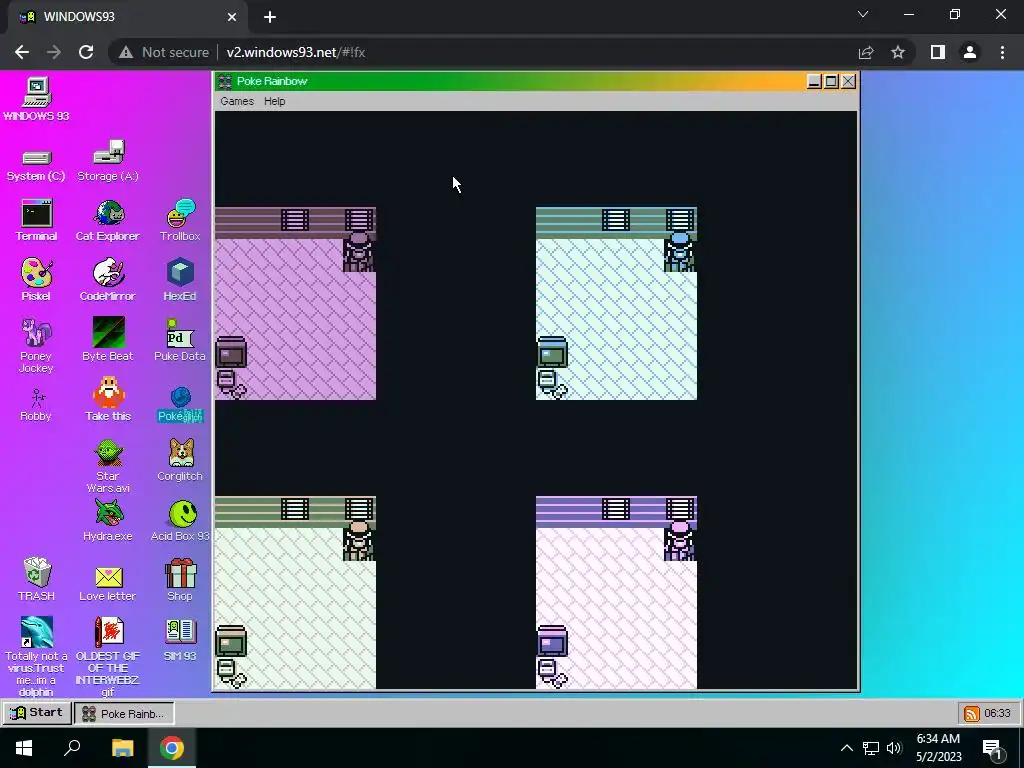Bookmark this page with star icon
1024x768 pixels.
(x=898, y=52)
